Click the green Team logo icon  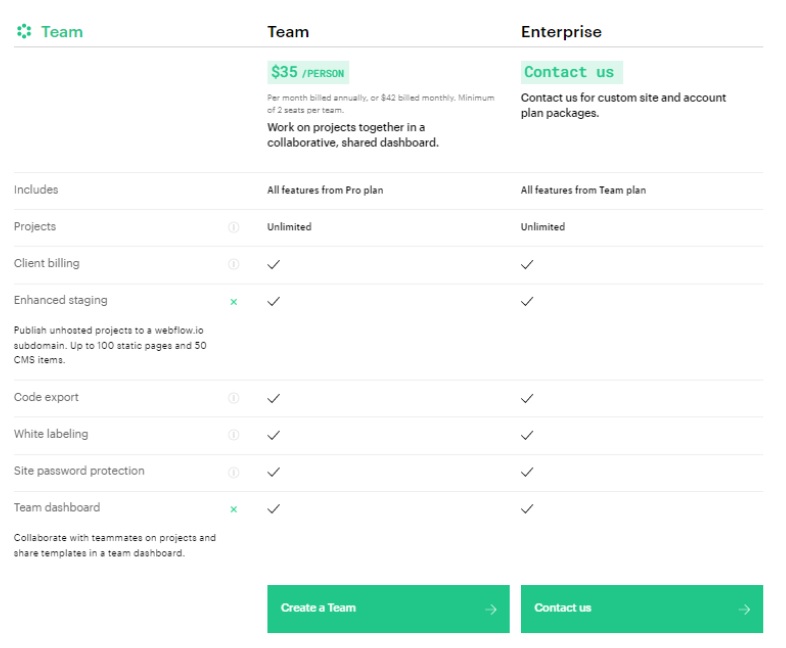pyautogui.click(x=24, y=32)
